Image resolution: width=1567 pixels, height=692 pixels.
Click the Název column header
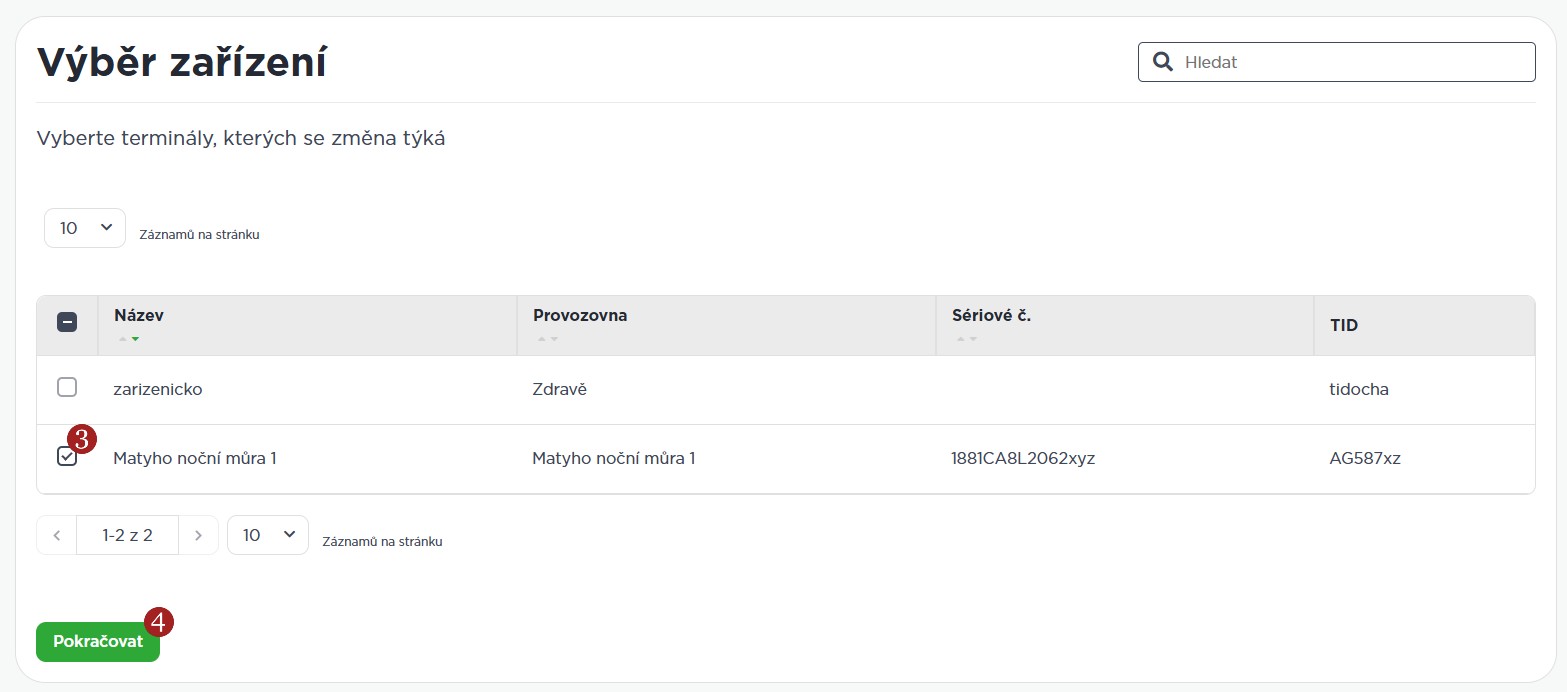click(x=139, y=315)
